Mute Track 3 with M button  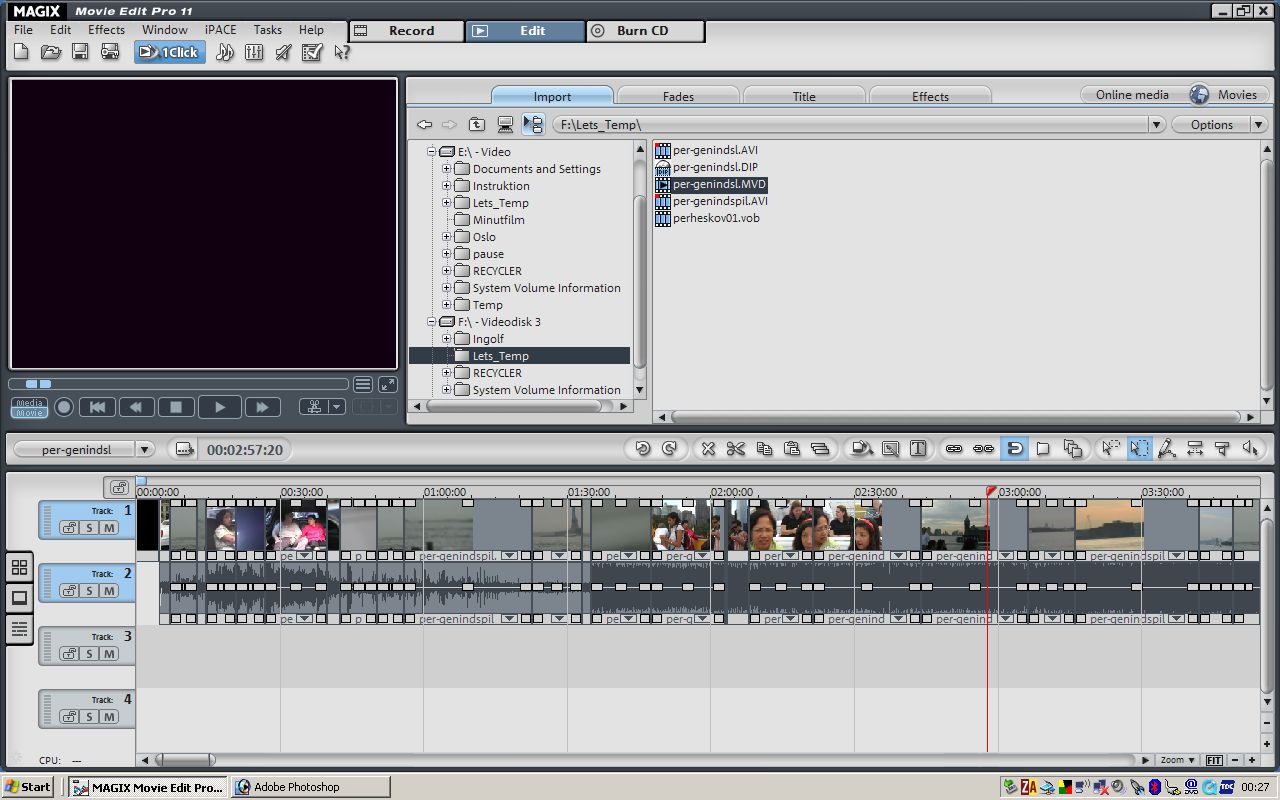pyautogui.click(x=109, y=654)
